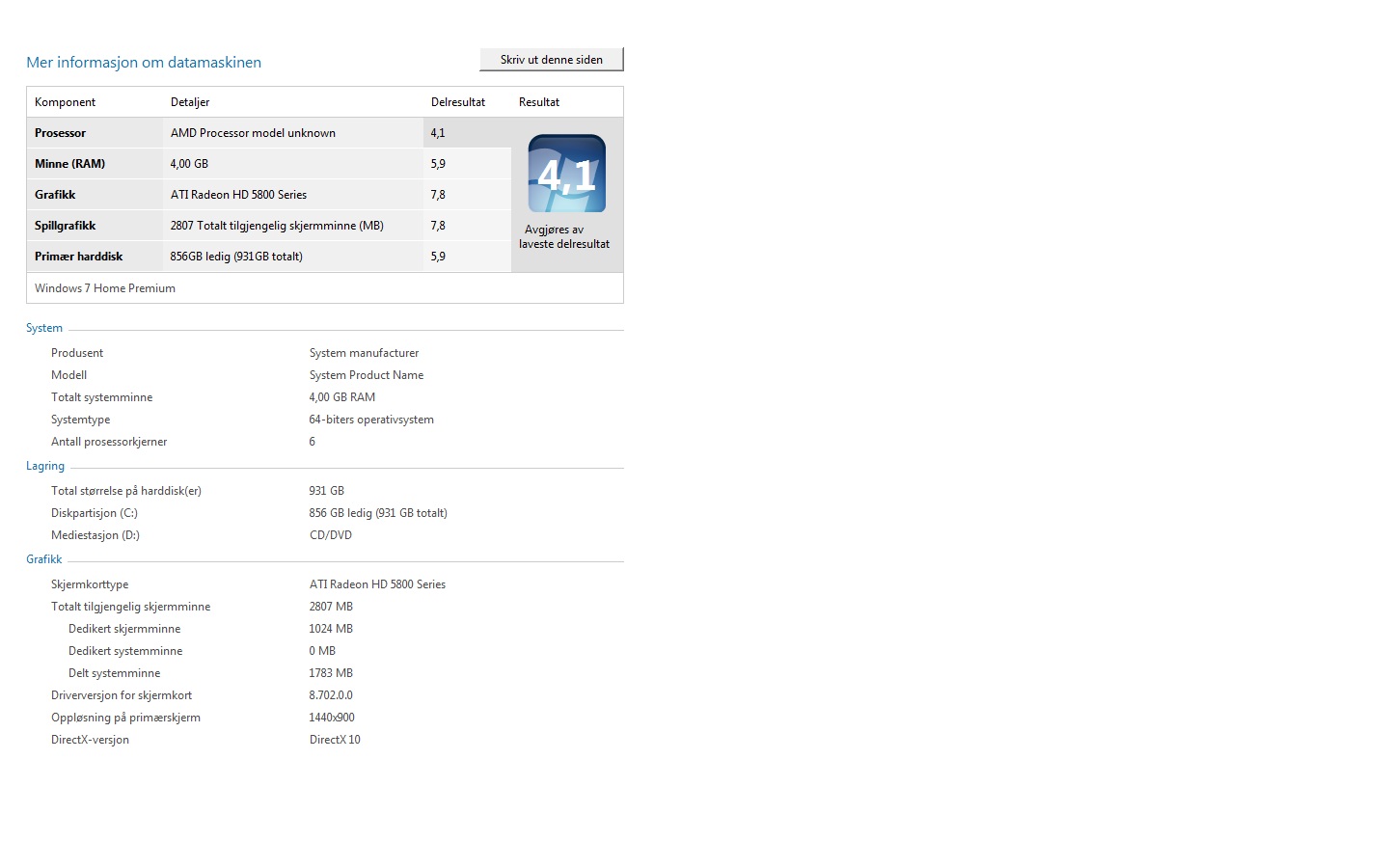Click the 'Detaljer' column header
This screenshot has width=1389, height=868.
190,102
